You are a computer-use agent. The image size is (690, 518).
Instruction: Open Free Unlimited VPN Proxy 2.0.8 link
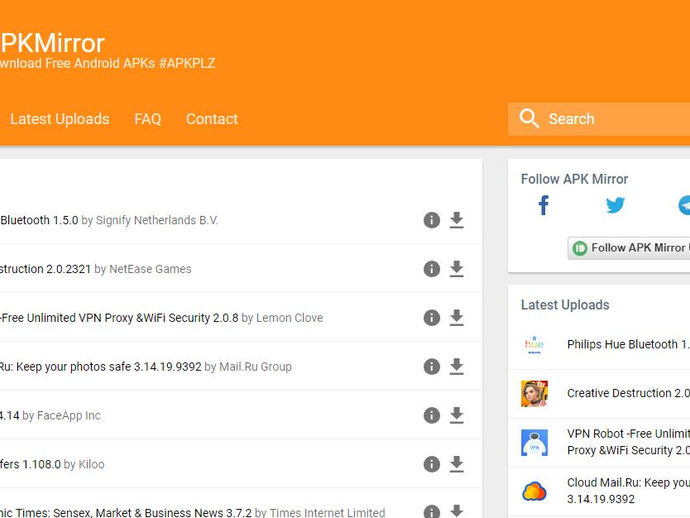[x=119, y=318]
